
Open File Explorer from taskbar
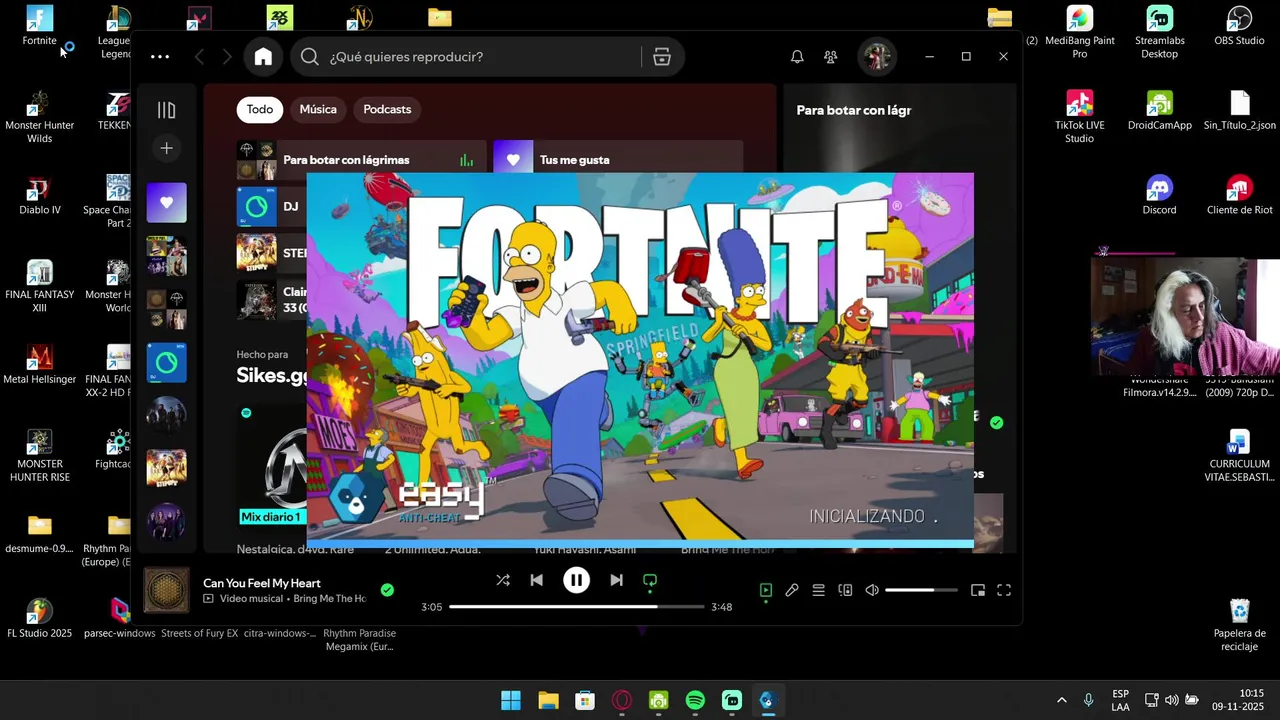[x=548, y=700]
